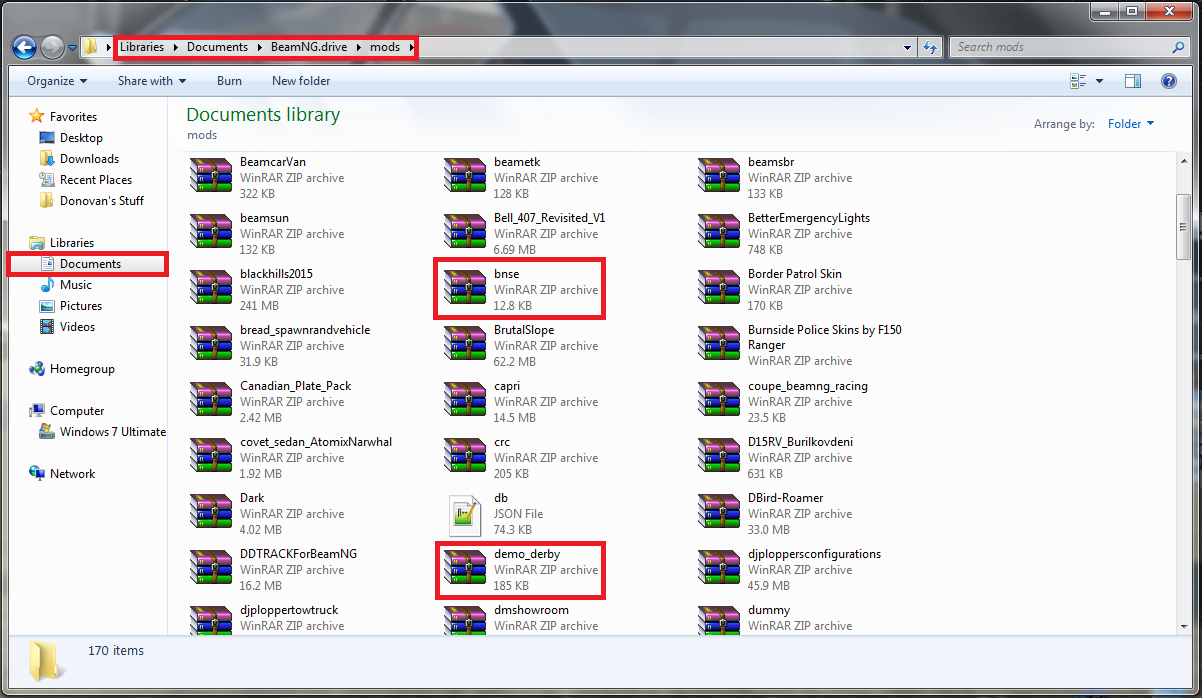1202x698 pixels.
Task: Open Pictures library in navigation pane
Action: click(x=81, y=306)
